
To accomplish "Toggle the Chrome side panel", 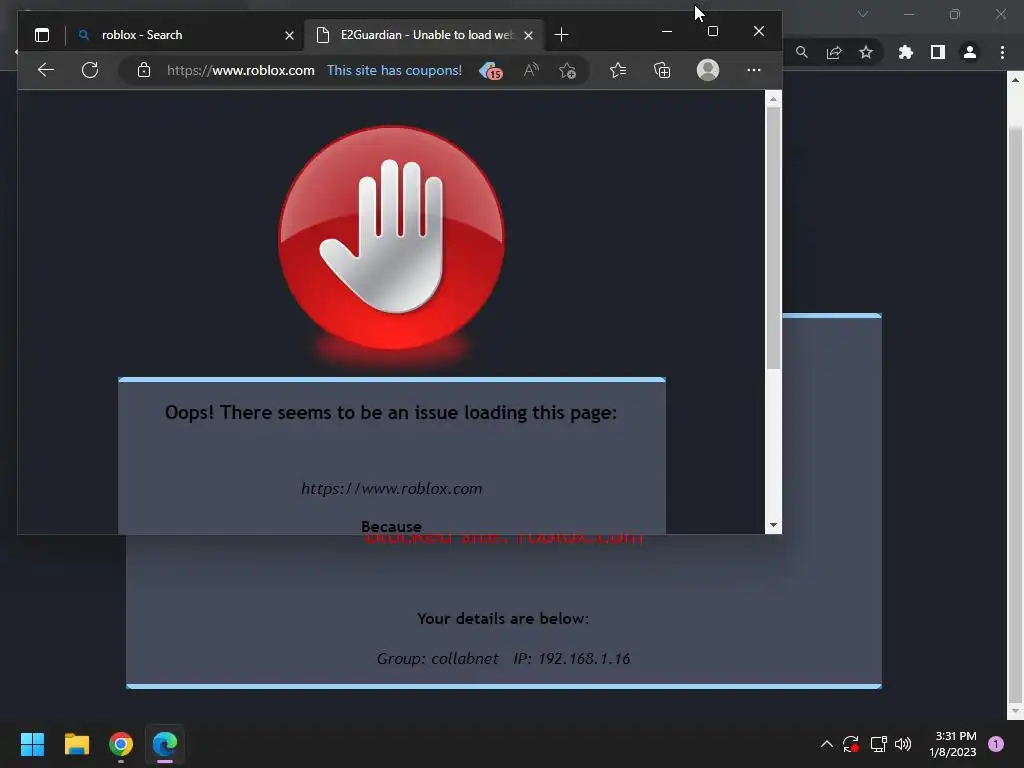I will pyautogui.click(x=938, y=52).
